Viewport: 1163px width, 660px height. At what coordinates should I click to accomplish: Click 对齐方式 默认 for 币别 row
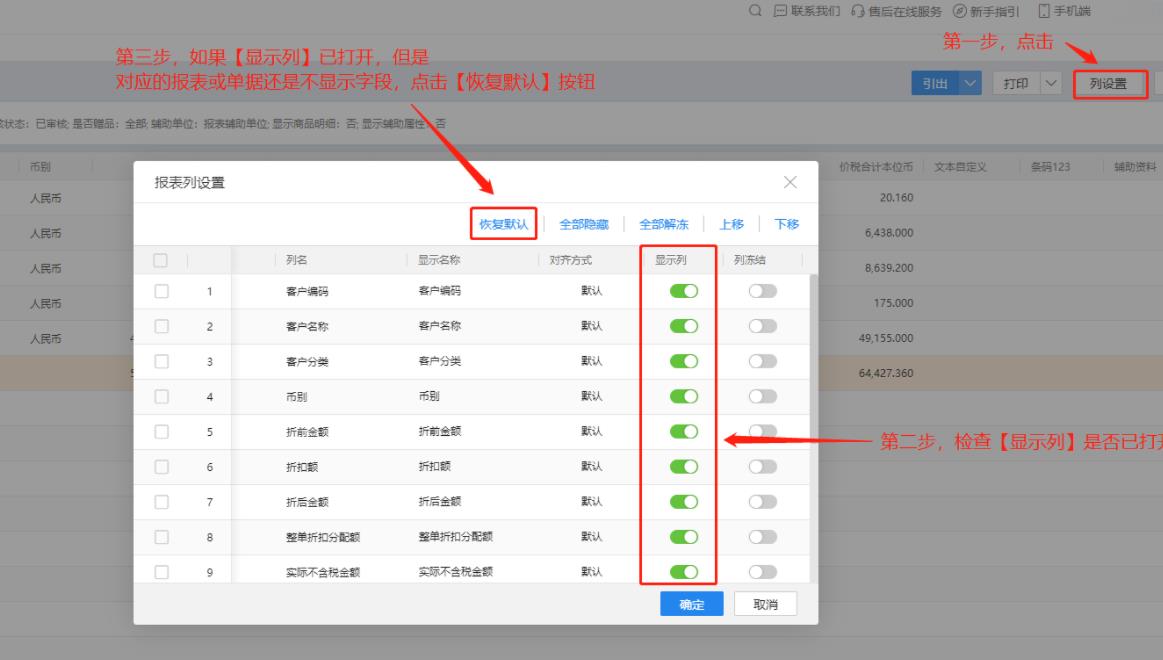click(591, 396)
